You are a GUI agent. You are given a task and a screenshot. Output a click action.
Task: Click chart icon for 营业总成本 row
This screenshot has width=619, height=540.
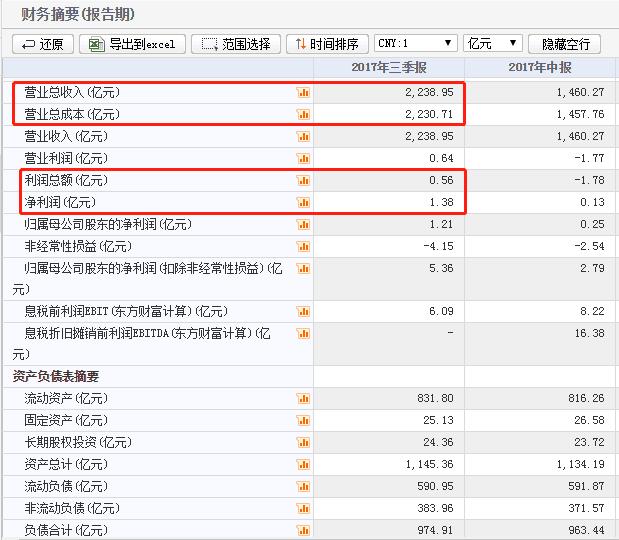tap(302, 114)
